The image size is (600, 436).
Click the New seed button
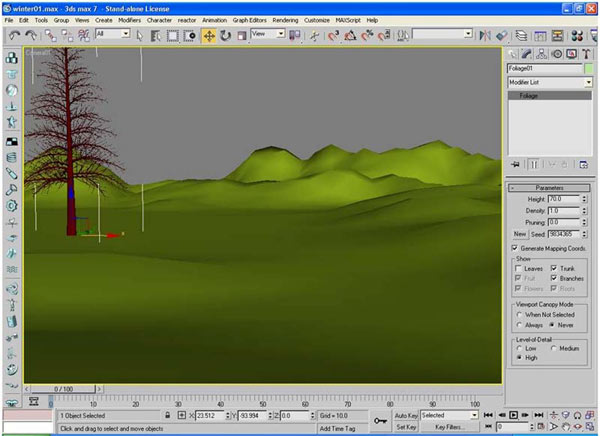pos(520,234)
